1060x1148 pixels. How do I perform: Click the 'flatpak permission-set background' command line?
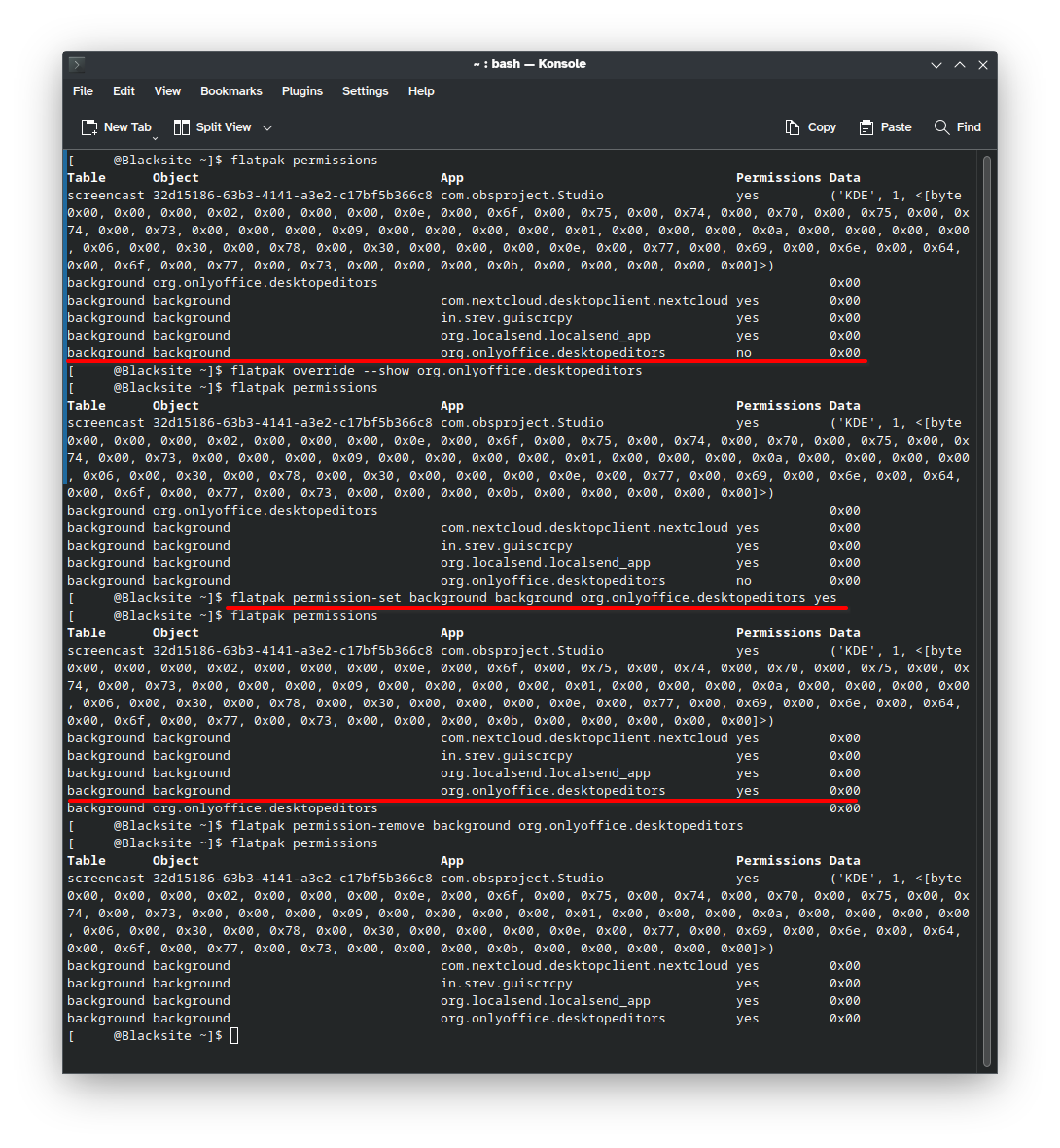[x=534, y=598]
